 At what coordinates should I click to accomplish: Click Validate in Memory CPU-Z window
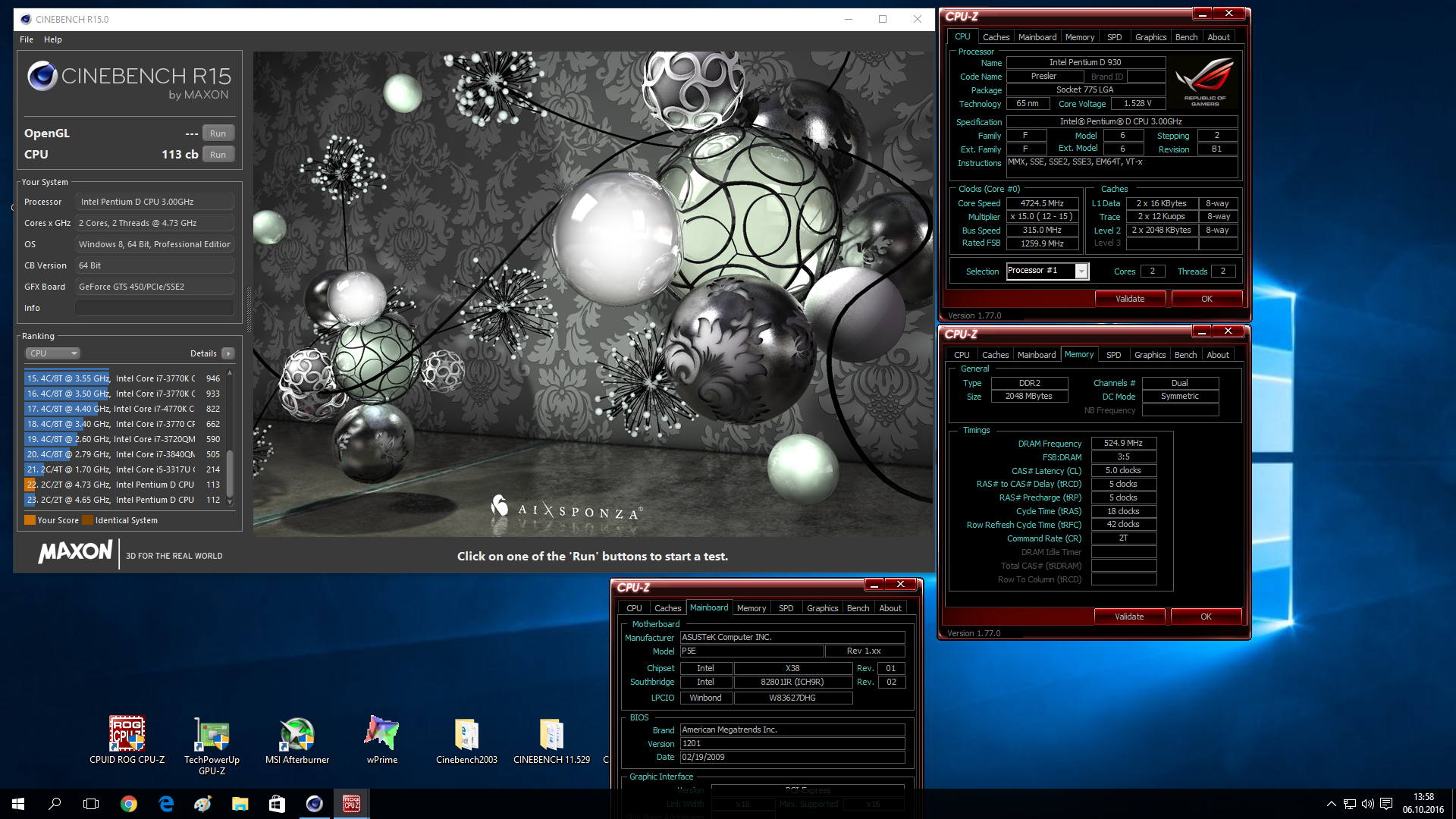[1129, 617]
